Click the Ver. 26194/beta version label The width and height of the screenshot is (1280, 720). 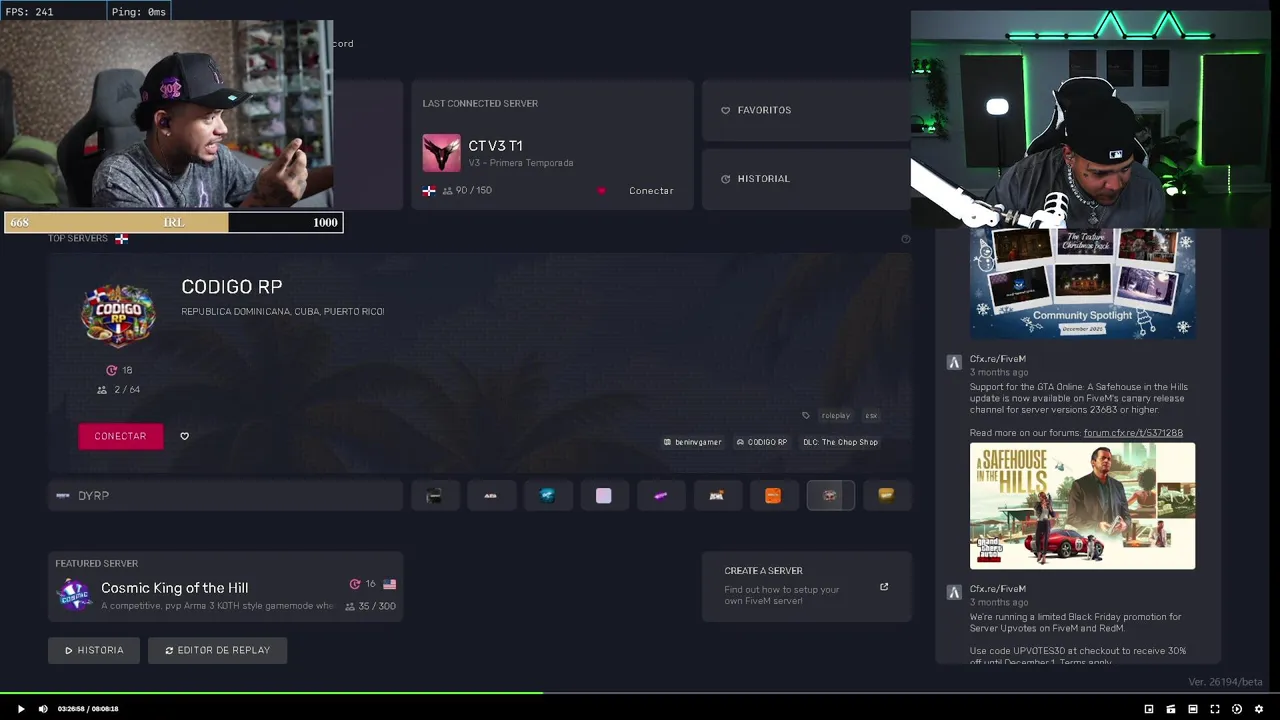(x=1225, y=682)
